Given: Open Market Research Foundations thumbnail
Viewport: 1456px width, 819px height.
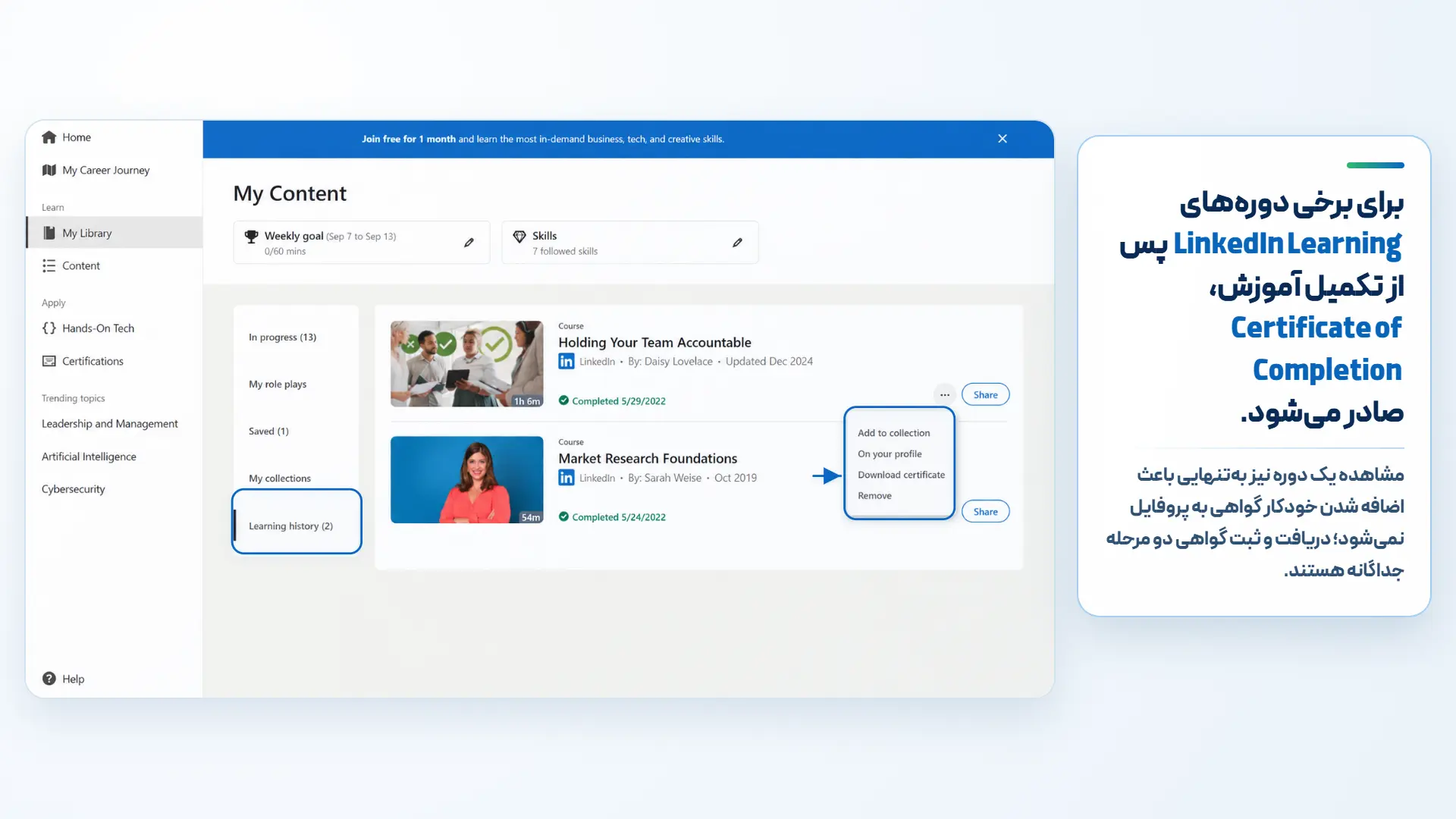Looking at the screenshot, I should (x=466, y=480).
